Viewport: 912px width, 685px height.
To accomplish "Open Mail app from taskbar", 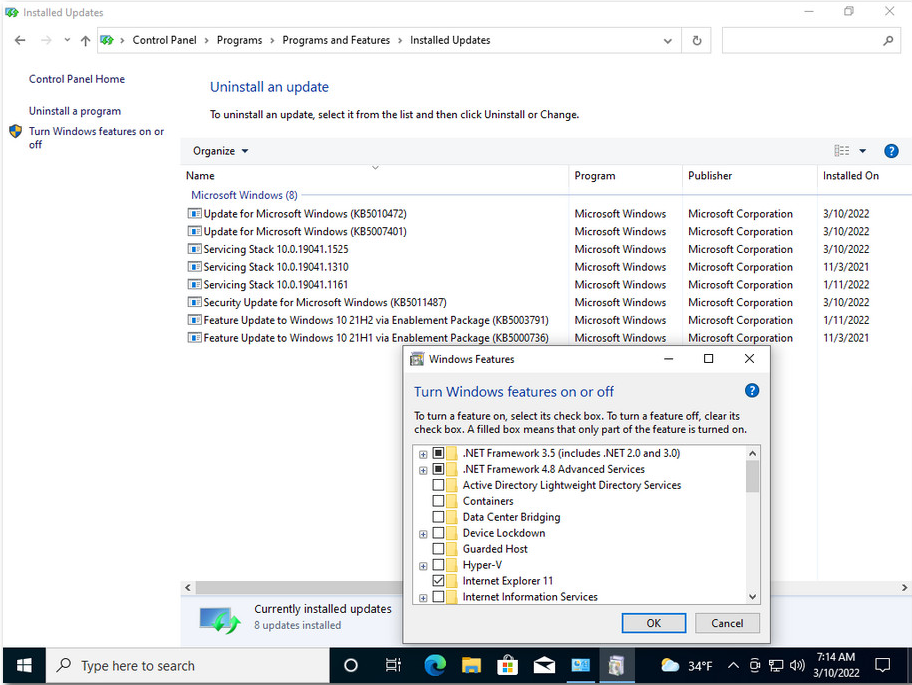I will click(x=544, y=665).
